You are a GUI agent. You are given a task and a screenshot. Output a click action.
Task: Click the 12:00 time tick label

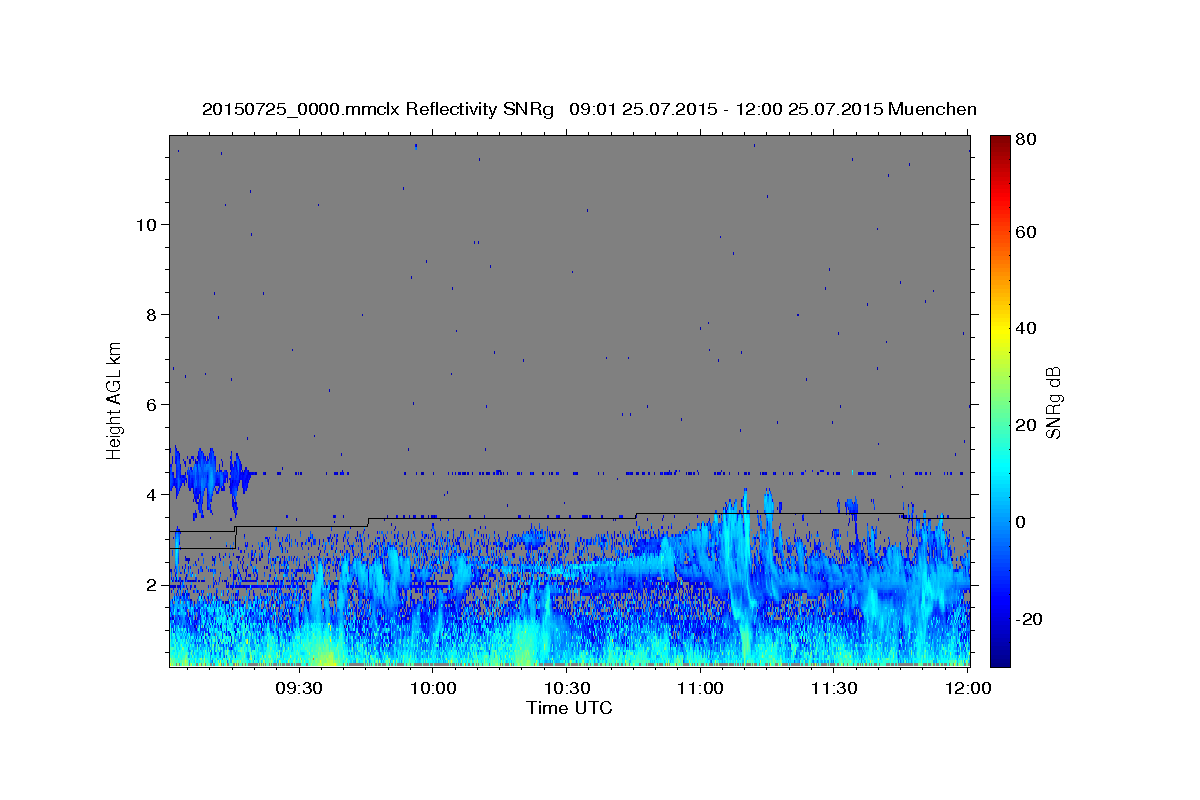click(967, 688)
